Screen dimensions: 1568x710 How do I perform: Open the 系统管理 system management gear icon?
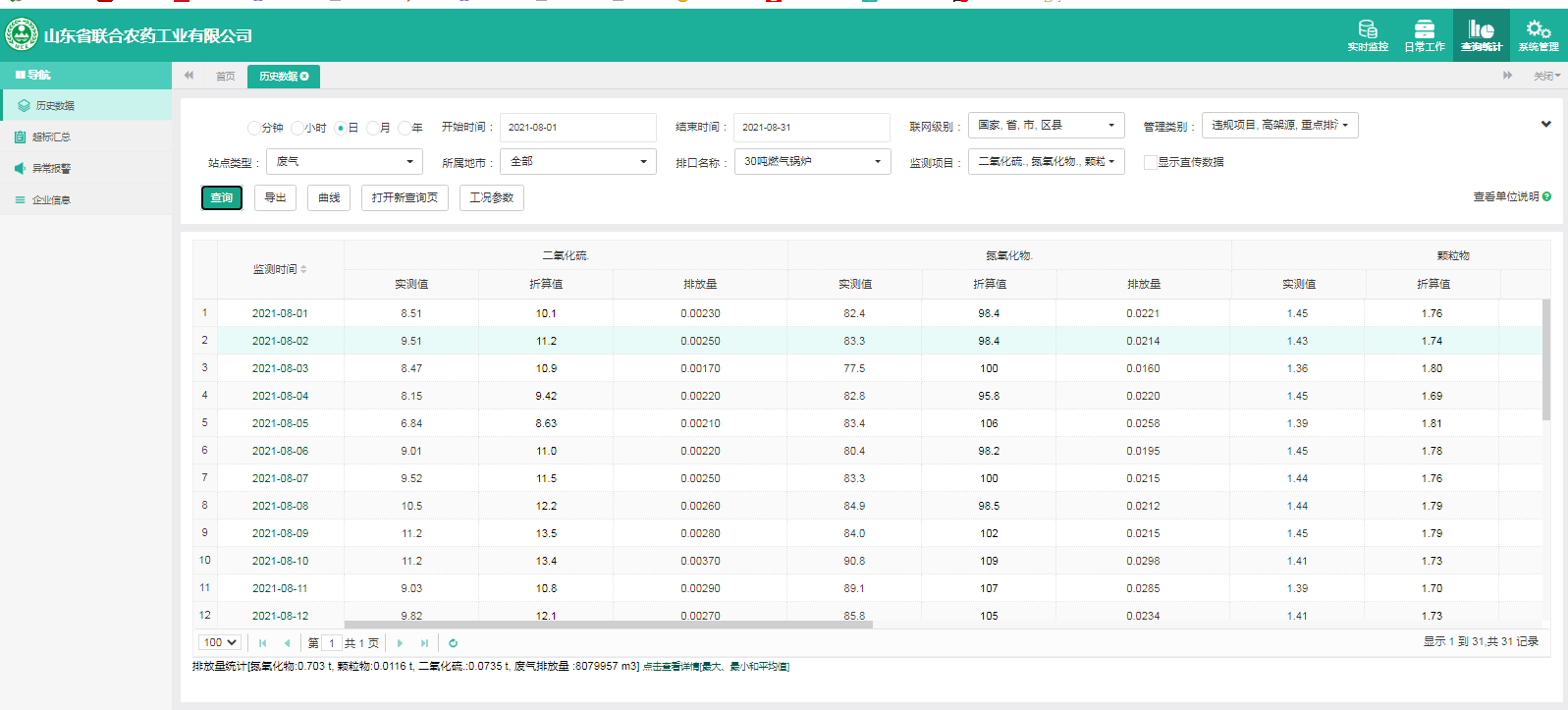1538,34
